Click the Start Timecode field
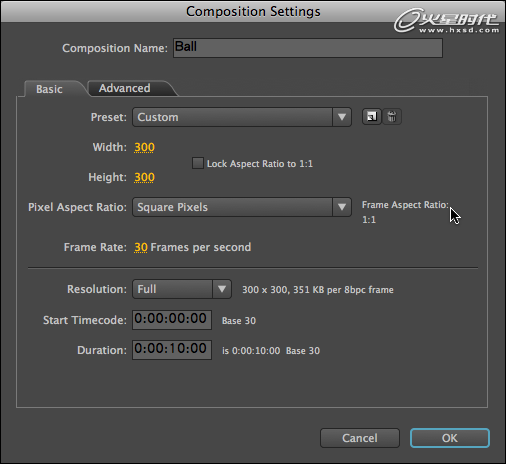The image size is (506, 464). point(172,320)
